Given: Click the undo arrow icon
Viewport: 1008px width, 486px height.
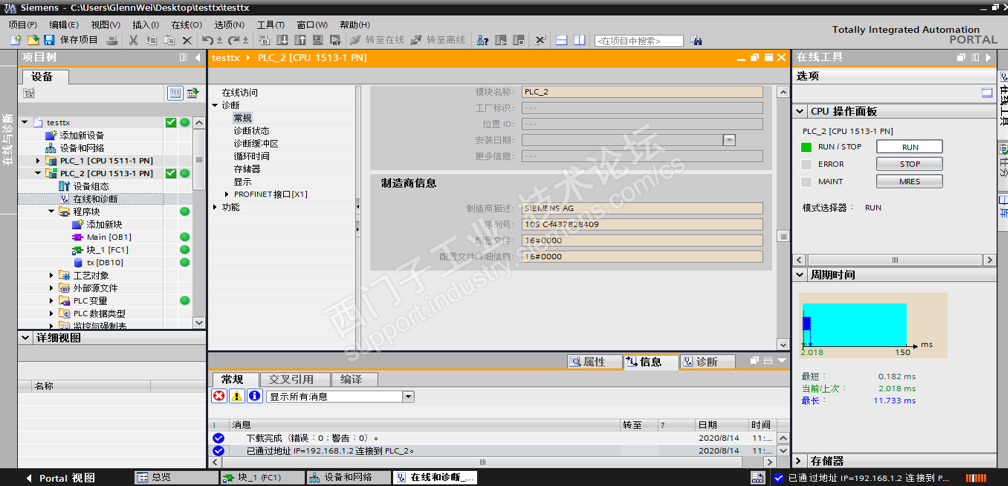Looking at the screenshot, I should click(209, 40).
